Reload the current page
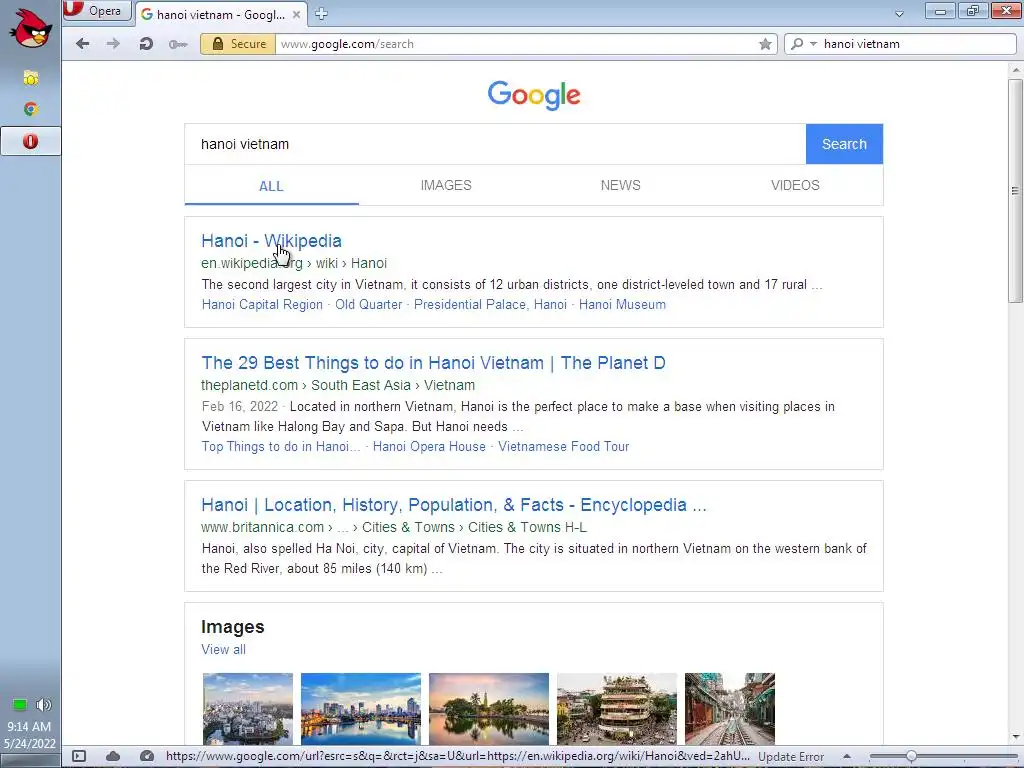 [x=146, y=44]
